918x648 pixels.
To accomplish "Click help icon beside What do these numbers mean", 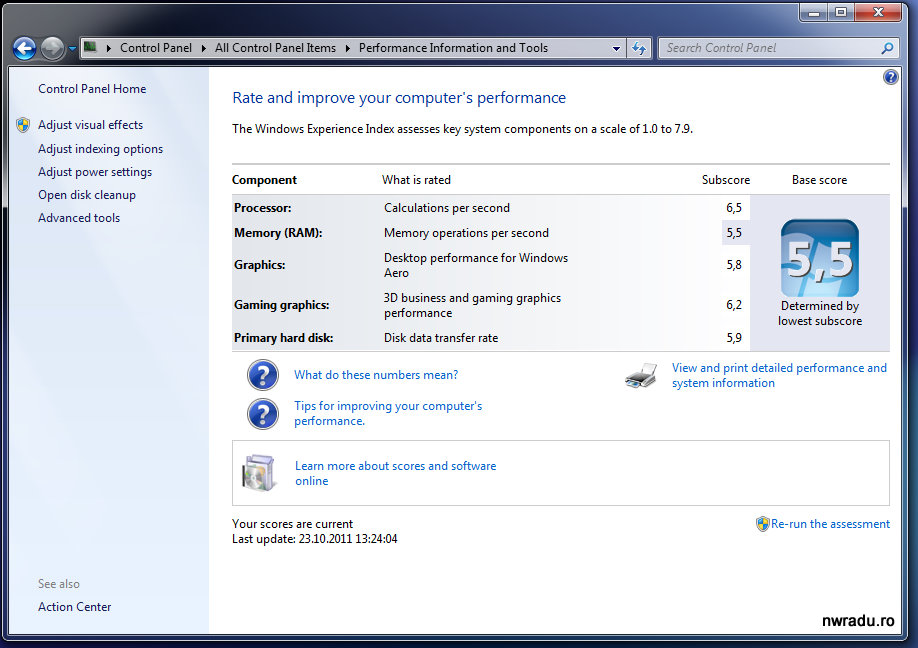I will pyautogui.click(x=263, y=375).
